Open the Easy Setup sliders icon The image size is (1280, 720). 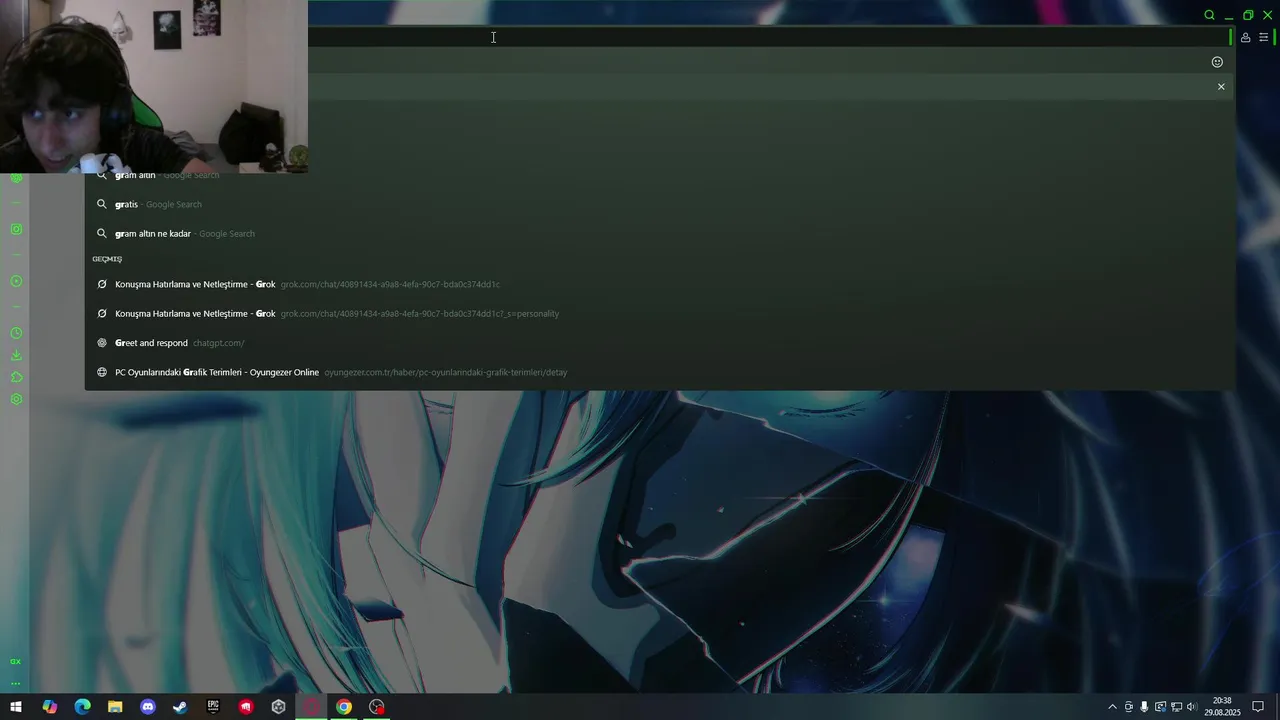1263,38
